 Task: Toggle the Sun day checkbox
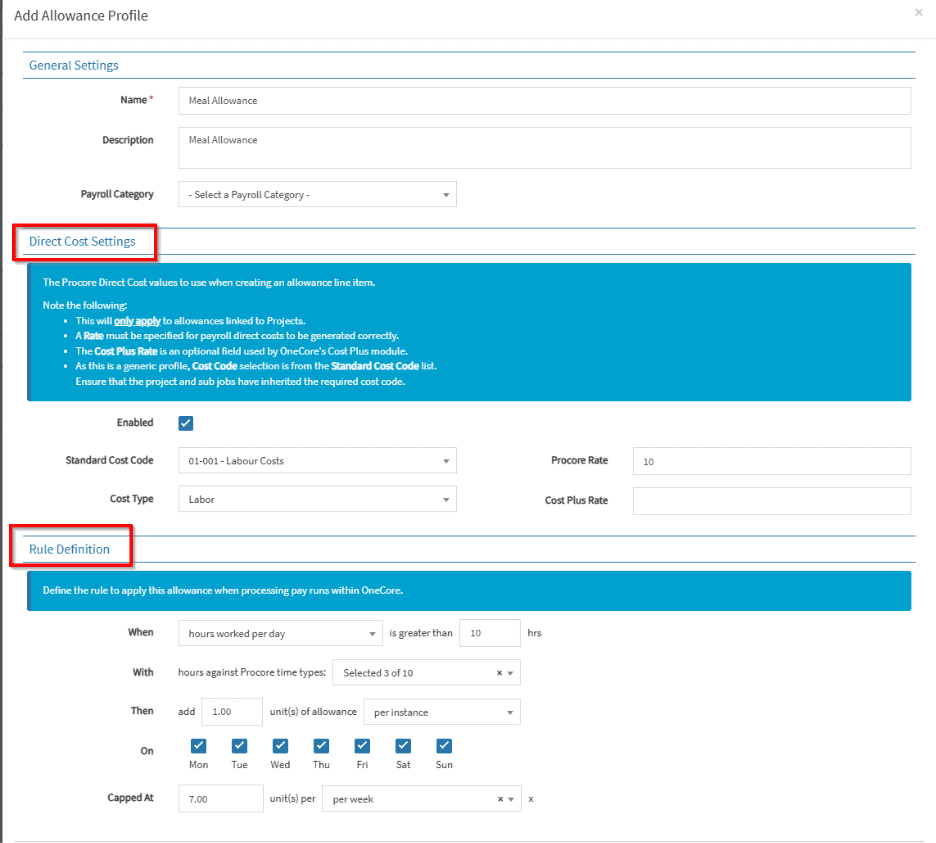[444, 746]
